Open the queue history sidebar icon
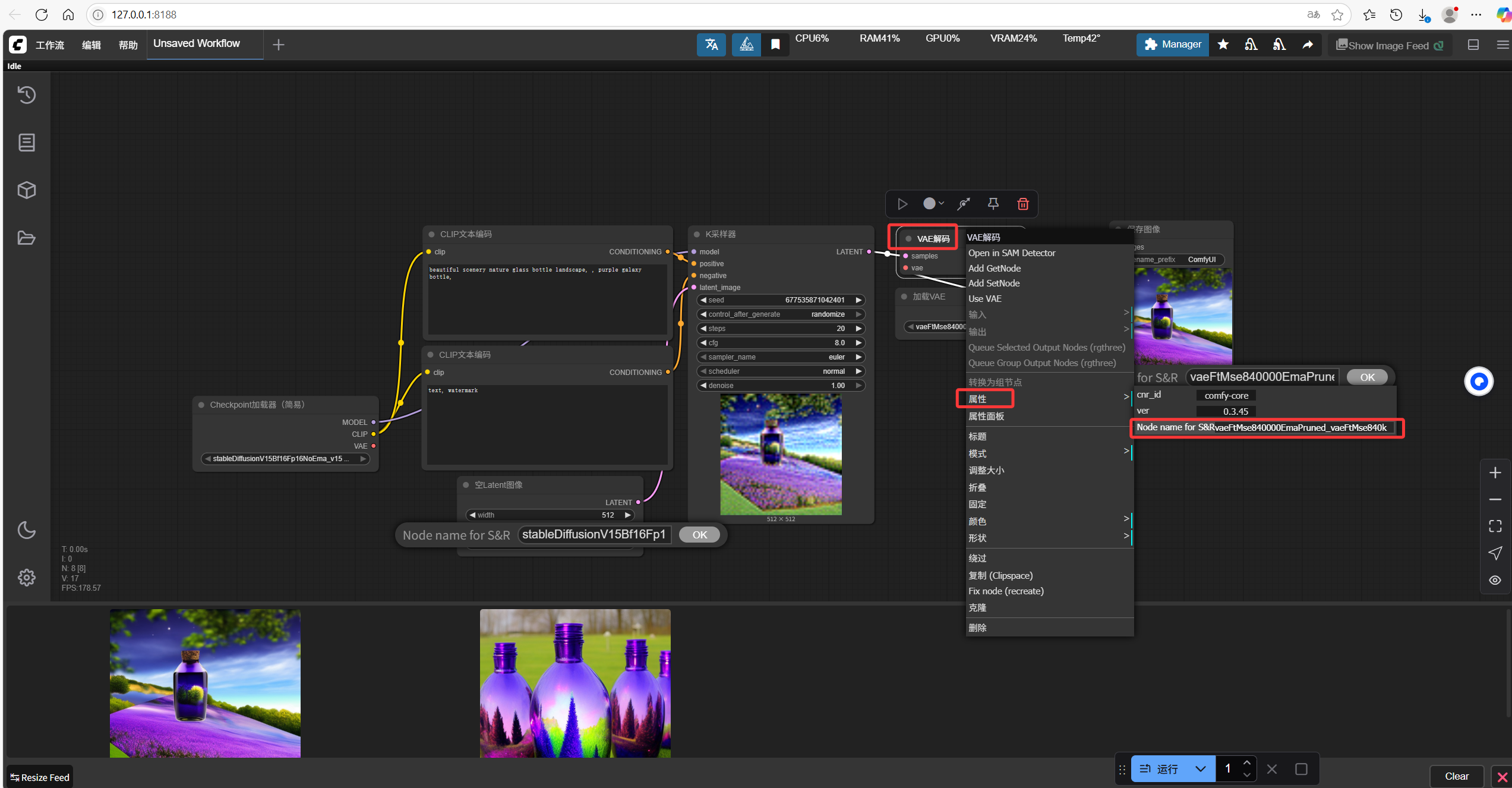This screenshot has width=1512, height=788. click(x=27, y=95)
